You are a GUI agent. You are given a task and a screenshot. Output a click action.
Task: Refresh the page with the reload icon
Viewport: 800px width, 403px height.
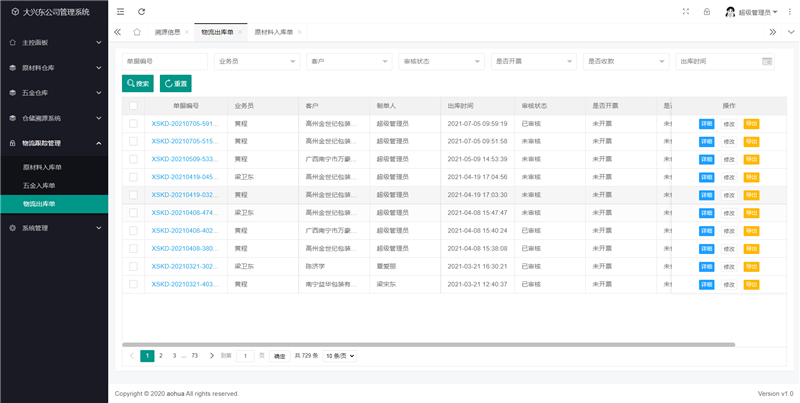[142, 12]
